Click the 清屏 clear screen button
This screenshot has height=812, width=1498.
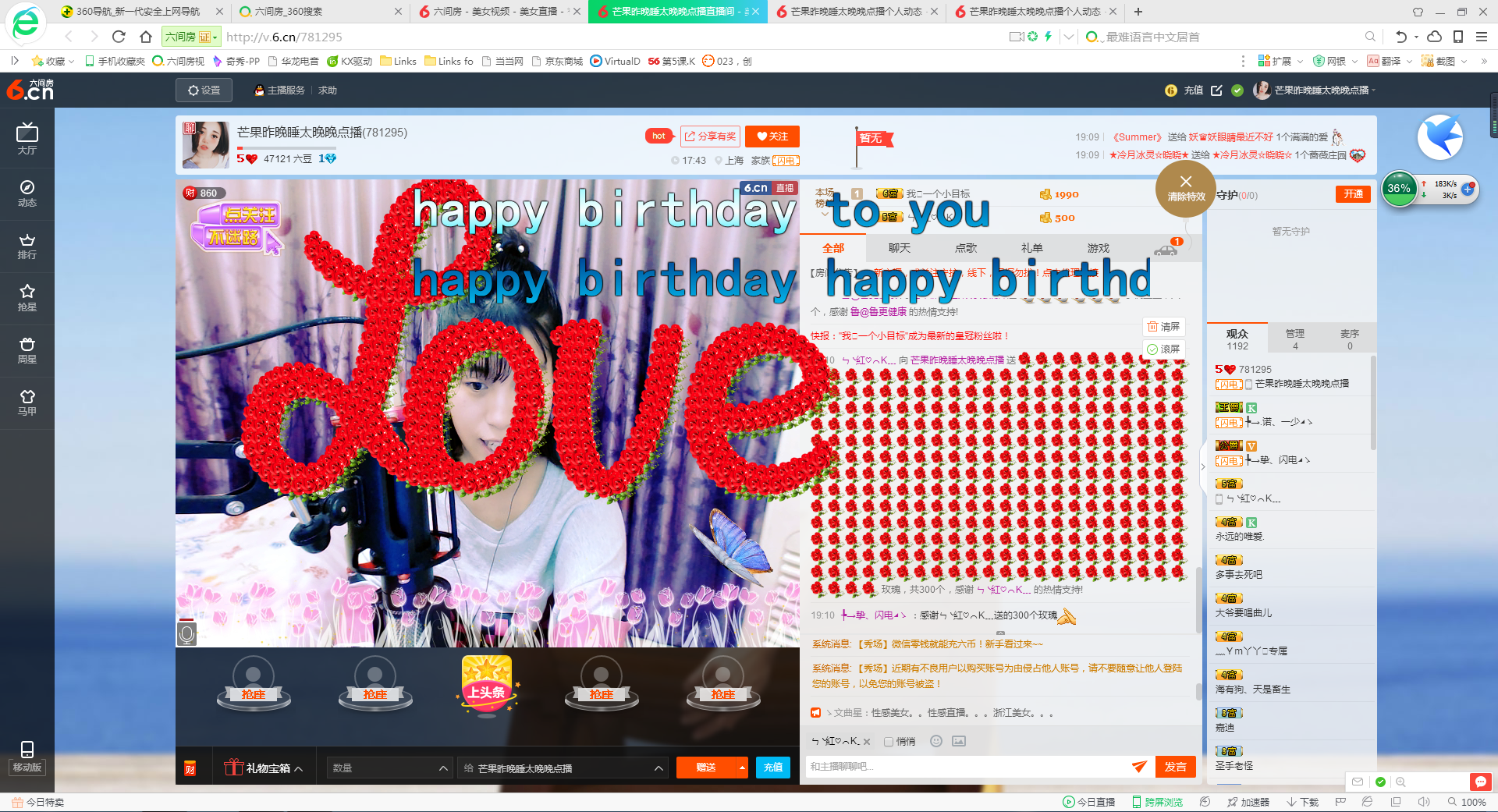1163,326
